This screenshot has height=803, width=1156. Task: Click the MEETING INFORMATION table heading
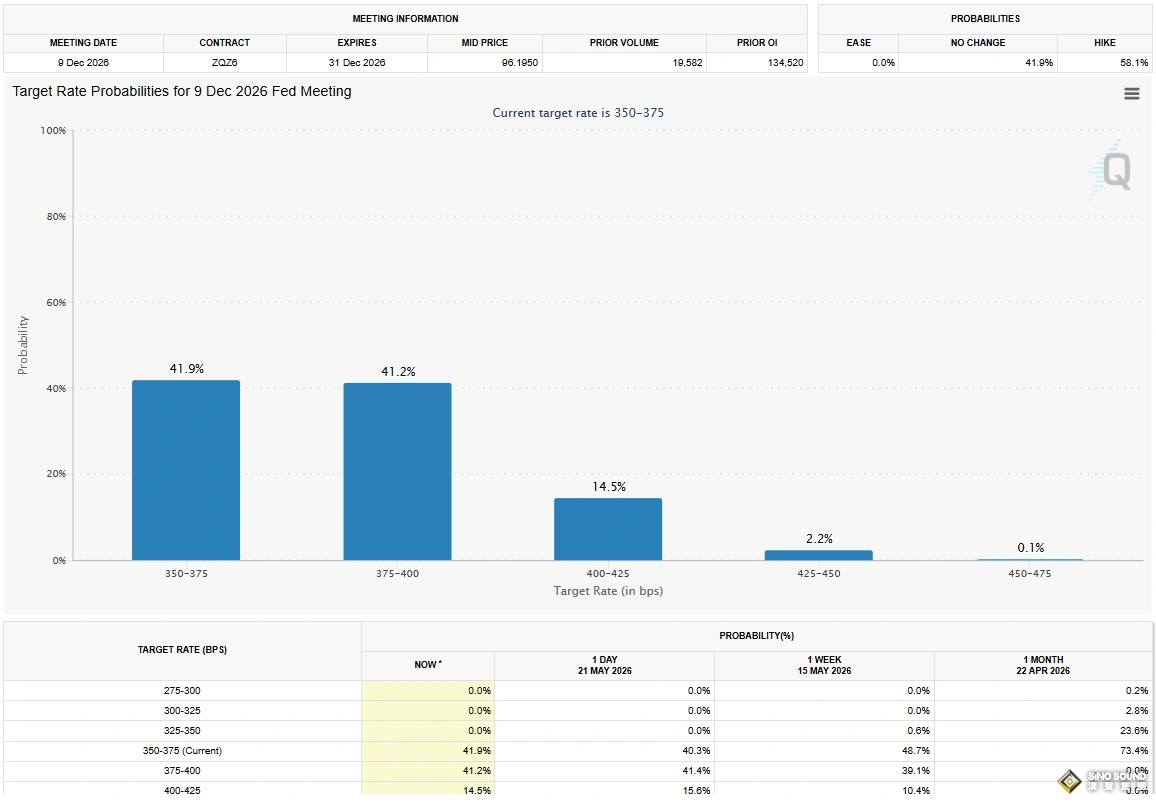[405, 18]
